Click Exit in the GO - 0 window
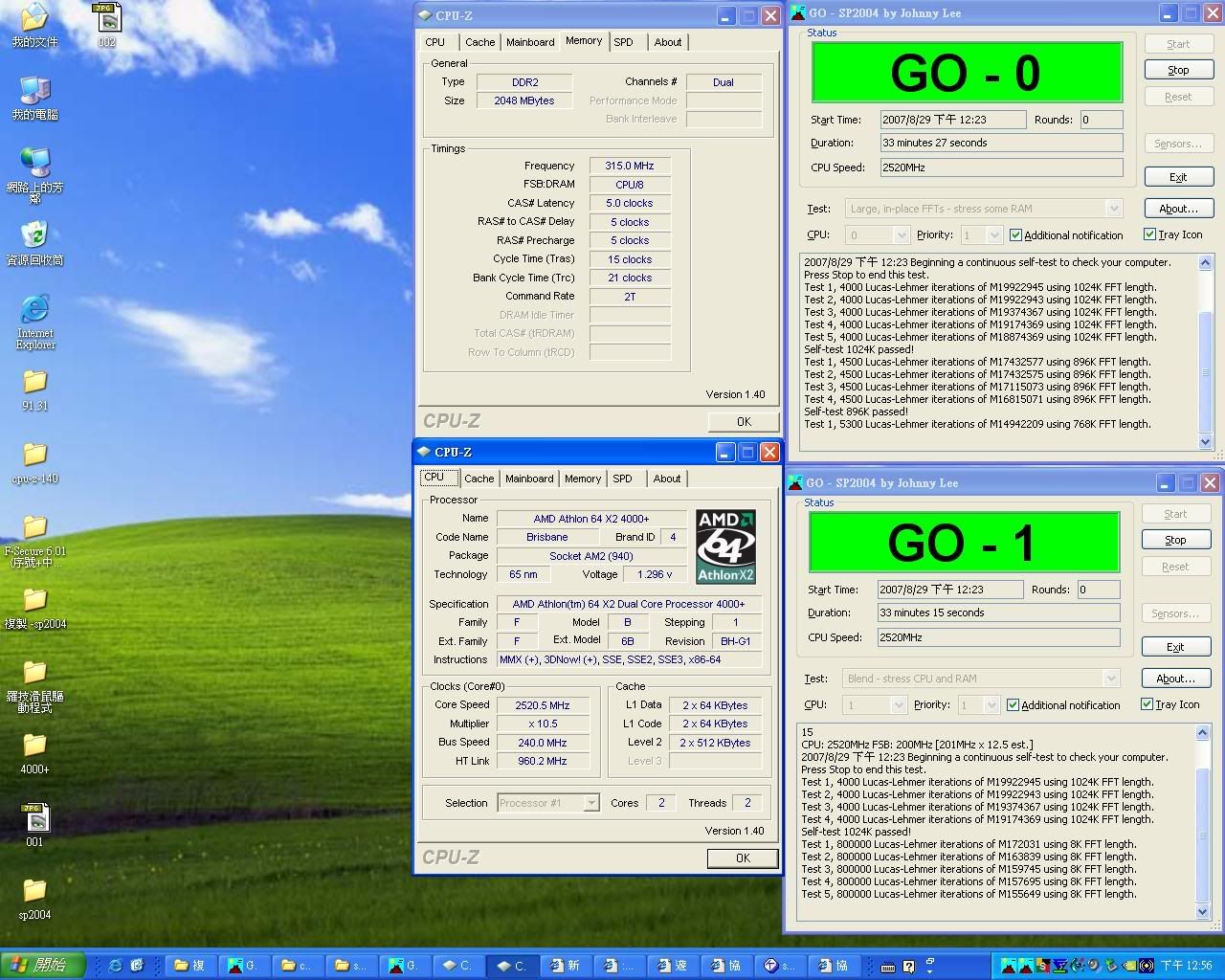 click(x=1178, y=177)
